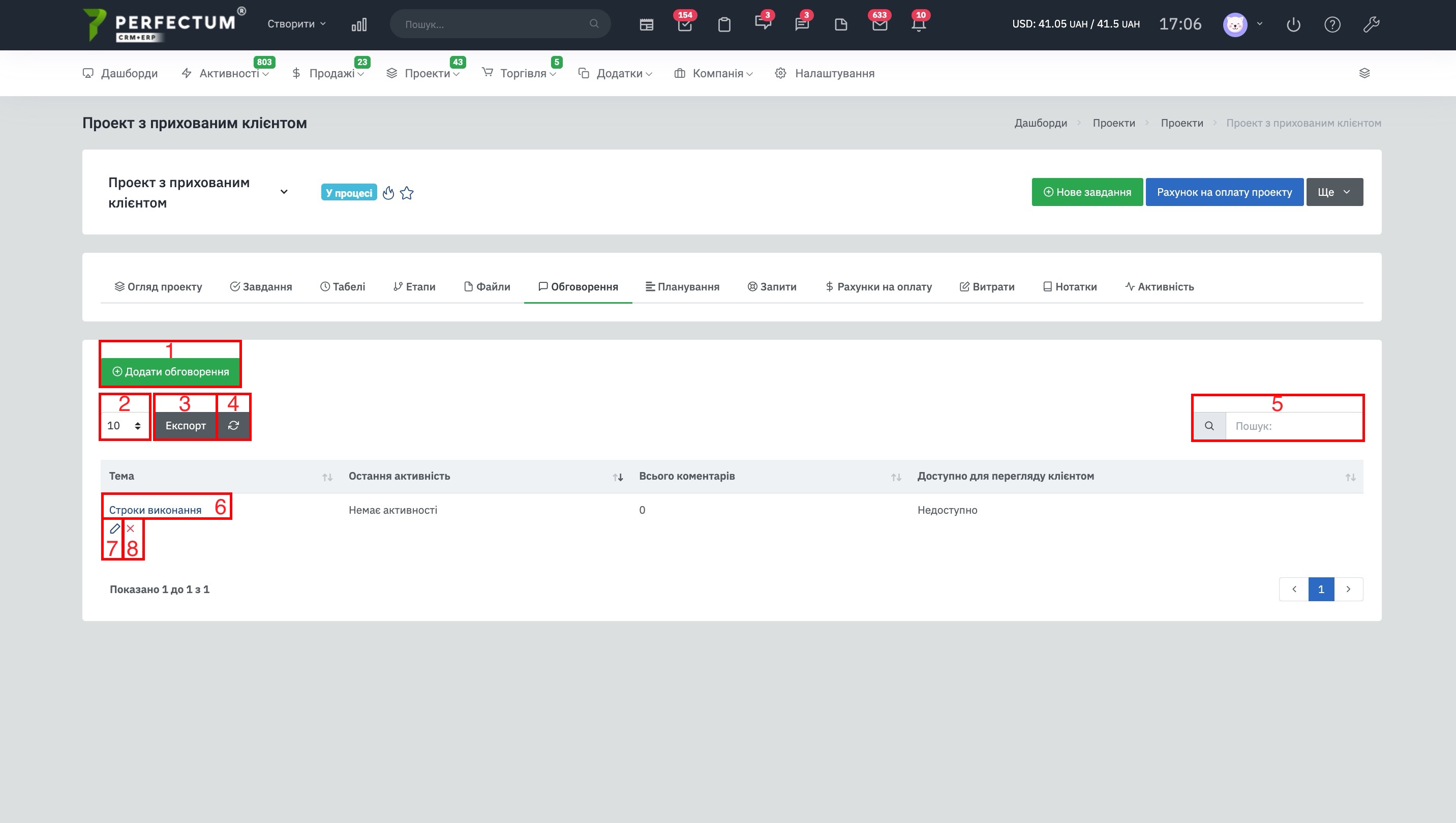
Task: Expand the project name chevron selector
Action: [x=284, y=192]
